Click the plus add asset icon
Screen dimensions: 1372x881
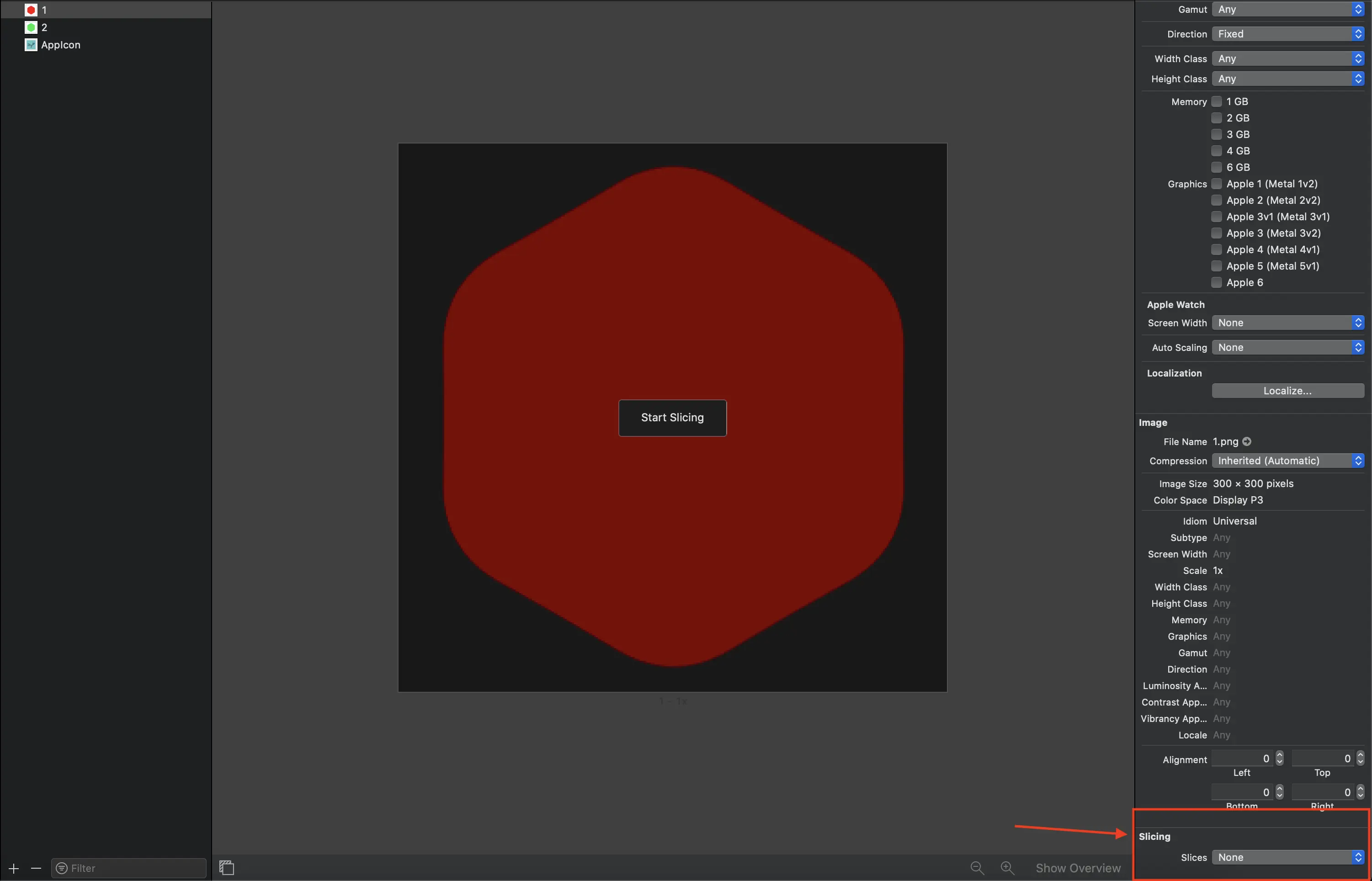click(x=14, y=868)
